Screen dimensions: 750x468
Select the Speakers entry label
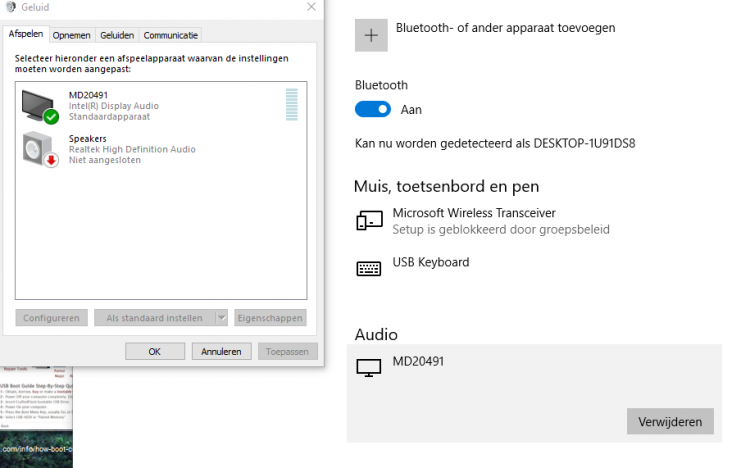pos(88,138)
